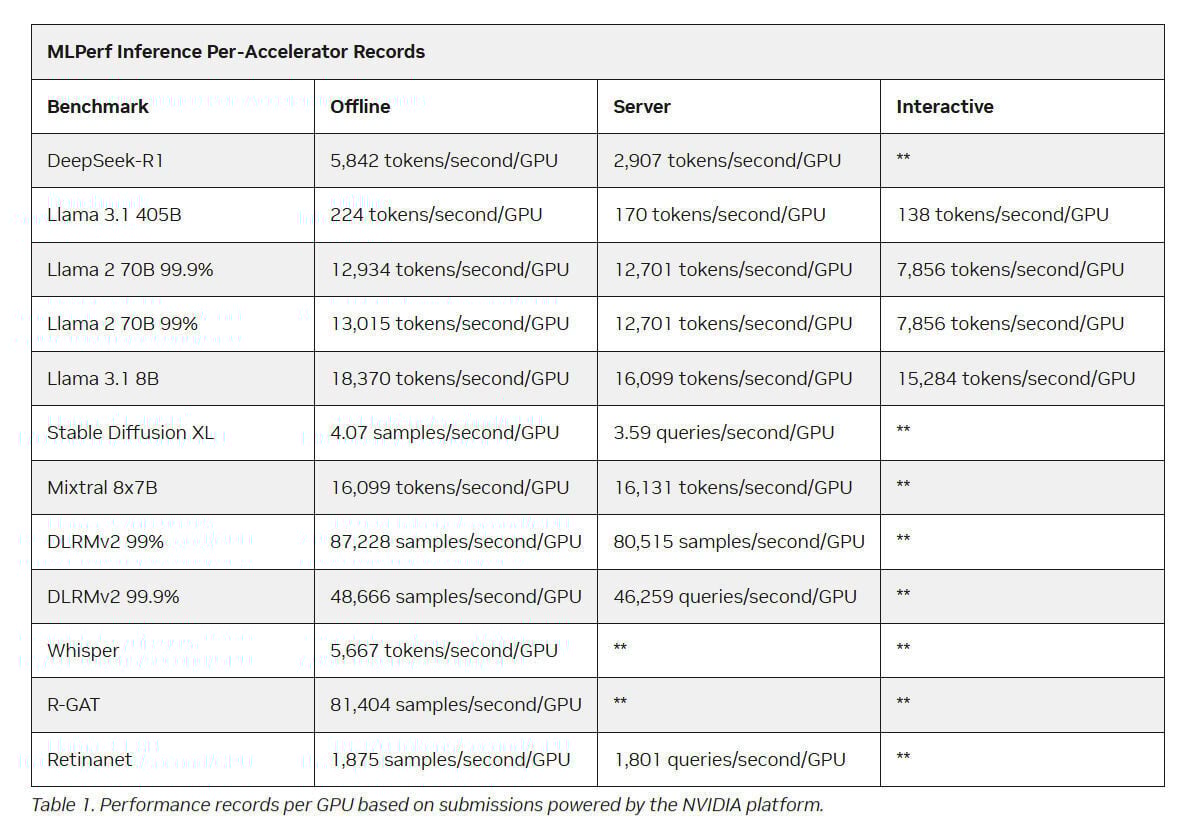Select the "81,404 samples/second/GPU" cell

click(x=456, y=705)
